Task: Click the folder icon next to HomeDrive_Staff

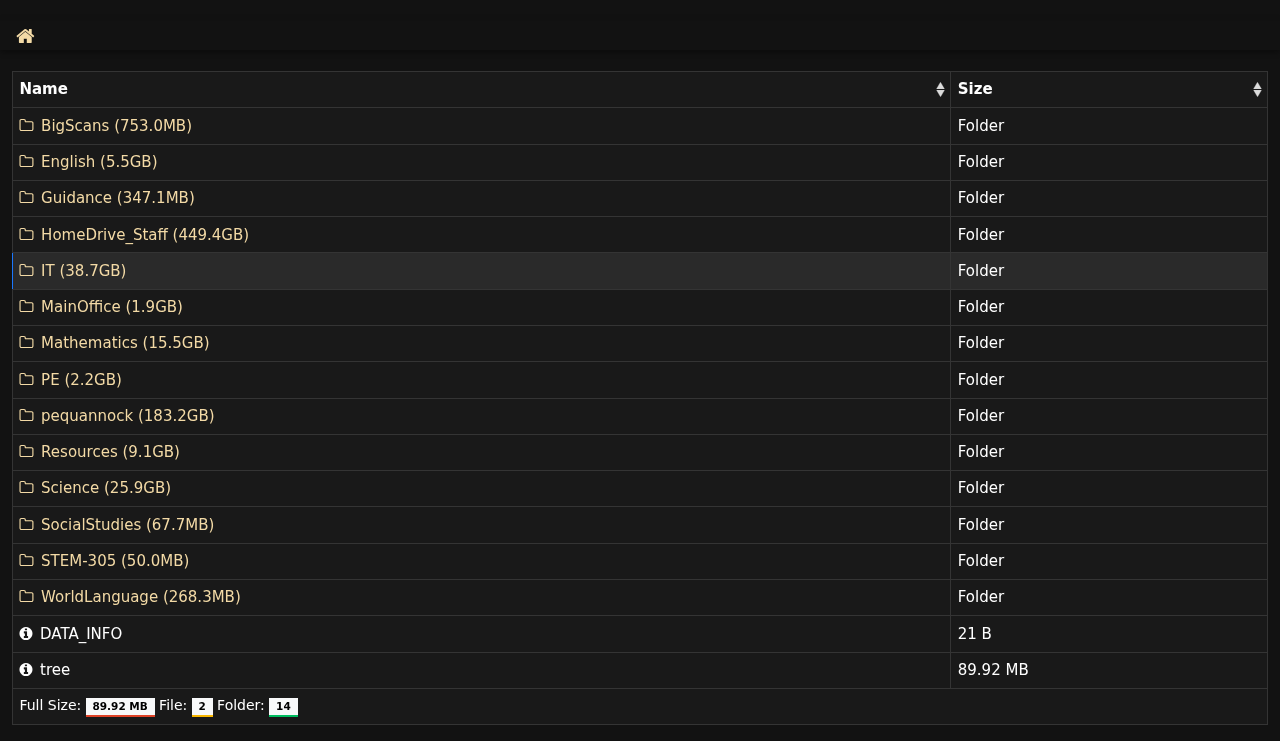Action: [x=27, y=235]
